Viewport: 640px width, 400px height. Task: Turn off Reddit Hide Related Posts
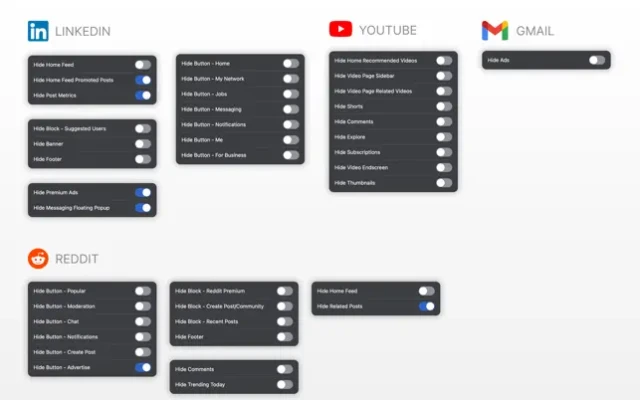pos(427,306)
